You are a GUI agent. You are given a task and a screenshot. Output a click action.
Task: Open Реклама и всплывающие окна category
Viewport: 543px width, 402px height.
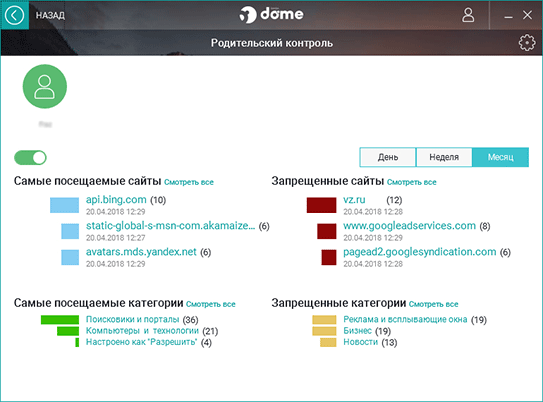pos(405,319)
